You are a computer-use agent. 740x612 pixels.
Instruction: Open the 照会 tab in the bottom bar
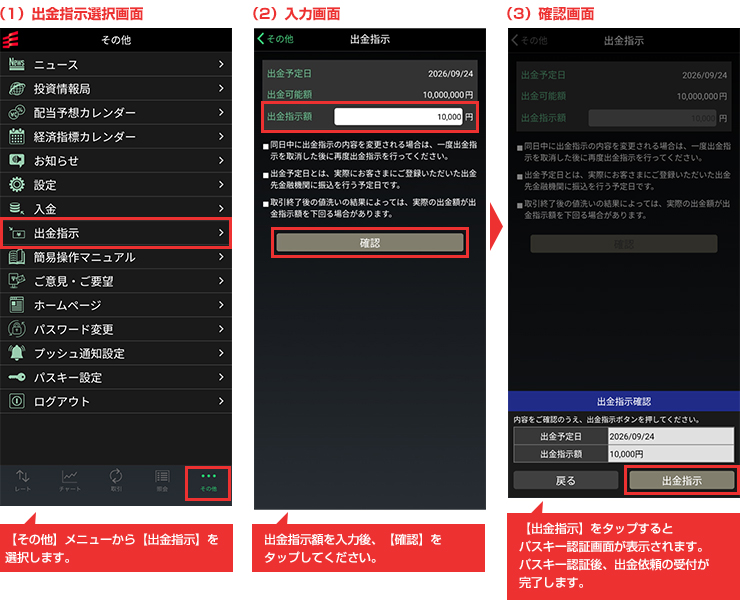(162, 481)
